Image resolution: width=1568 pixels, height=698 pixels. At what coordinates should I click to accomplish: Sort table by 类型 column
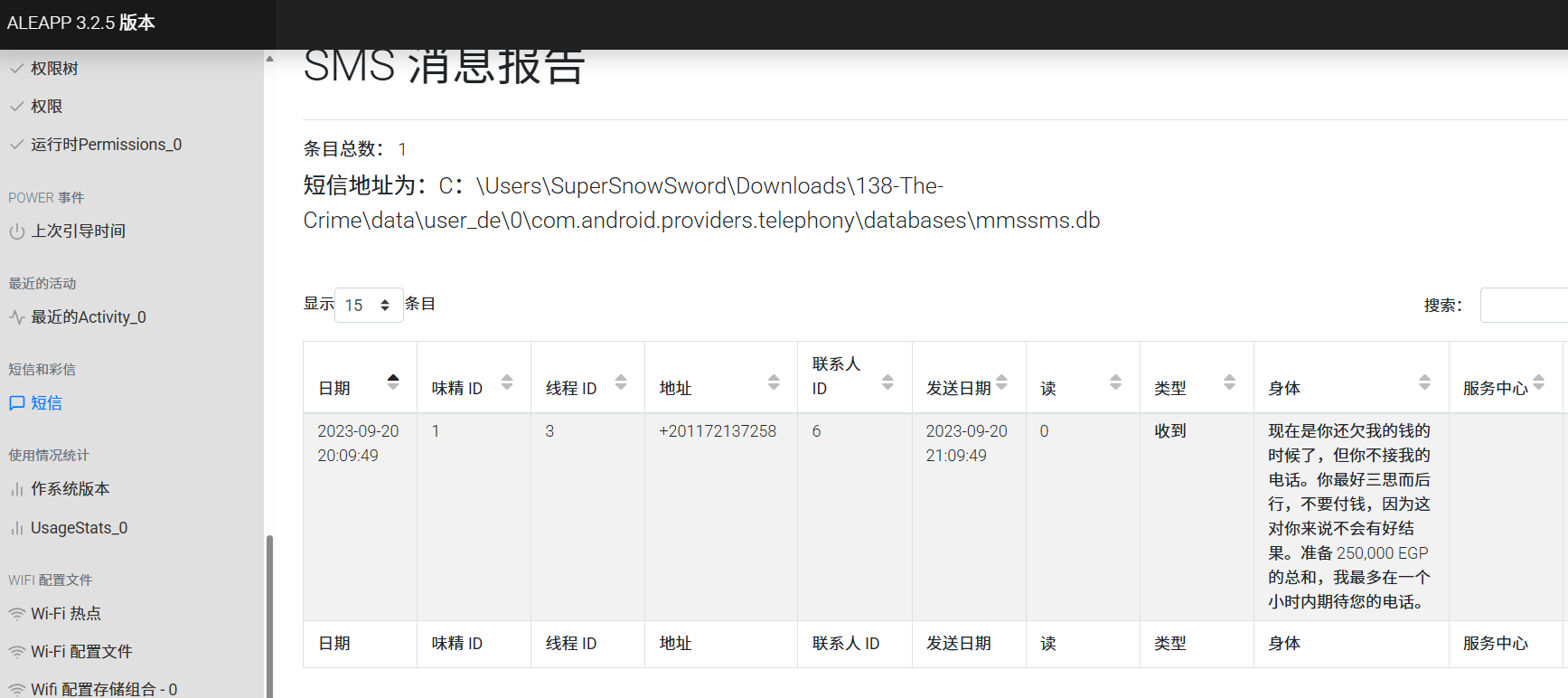click(x=1197, y=378)
